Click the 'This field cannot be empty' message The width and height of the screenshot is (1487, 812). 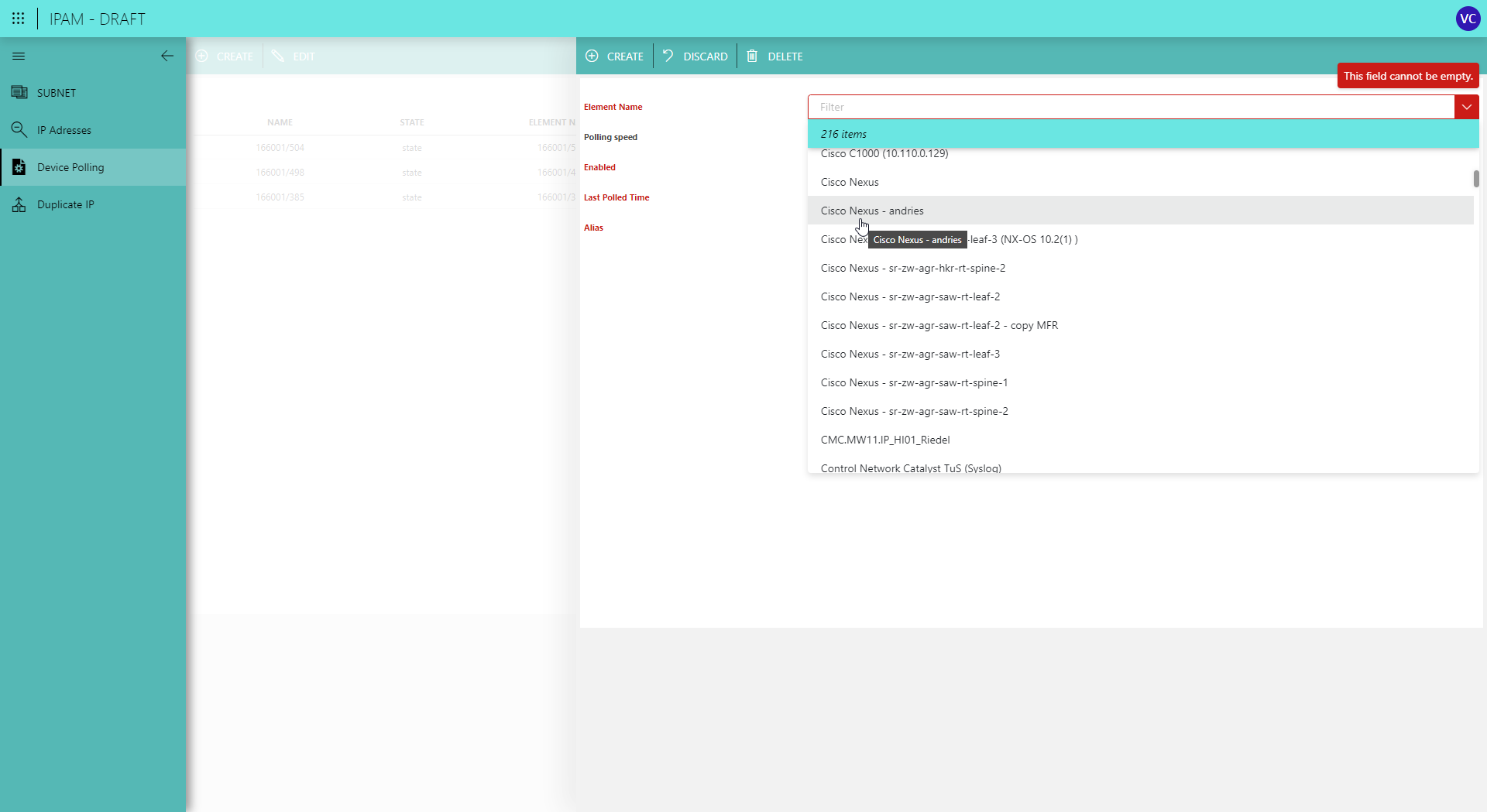click(1408, 76)
